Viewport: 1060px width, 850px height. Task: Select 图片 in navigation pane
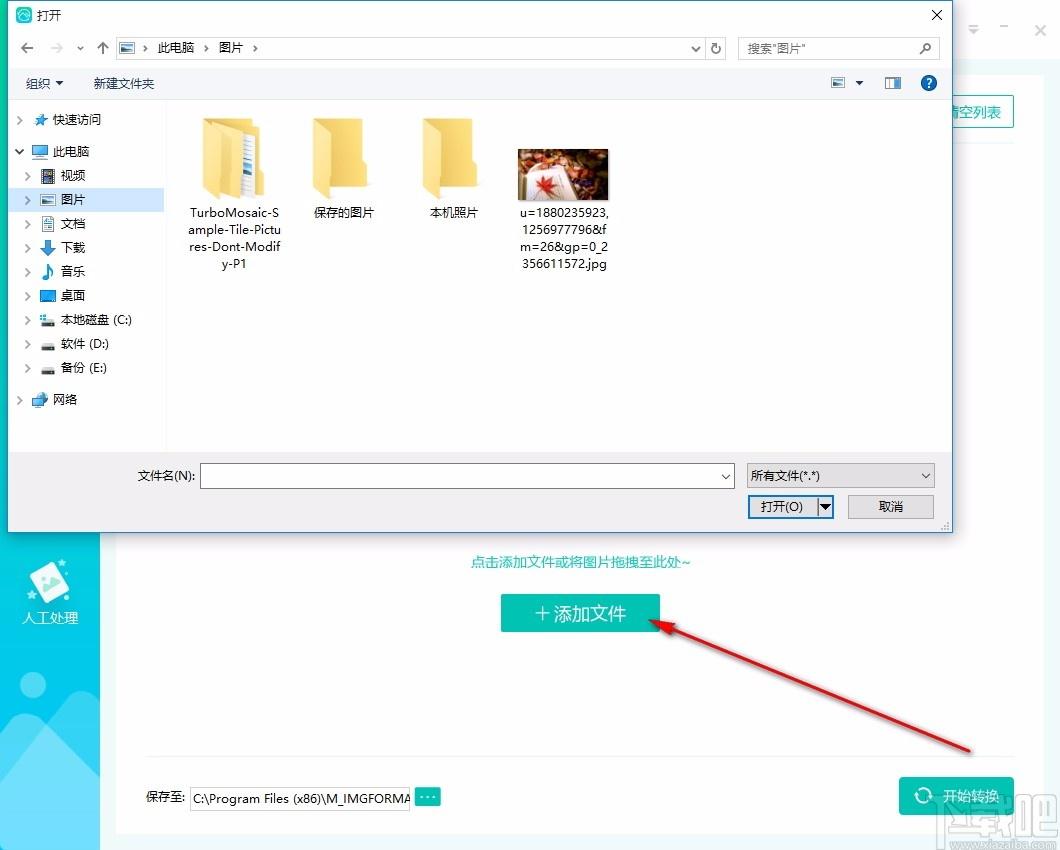coord(72,199)
